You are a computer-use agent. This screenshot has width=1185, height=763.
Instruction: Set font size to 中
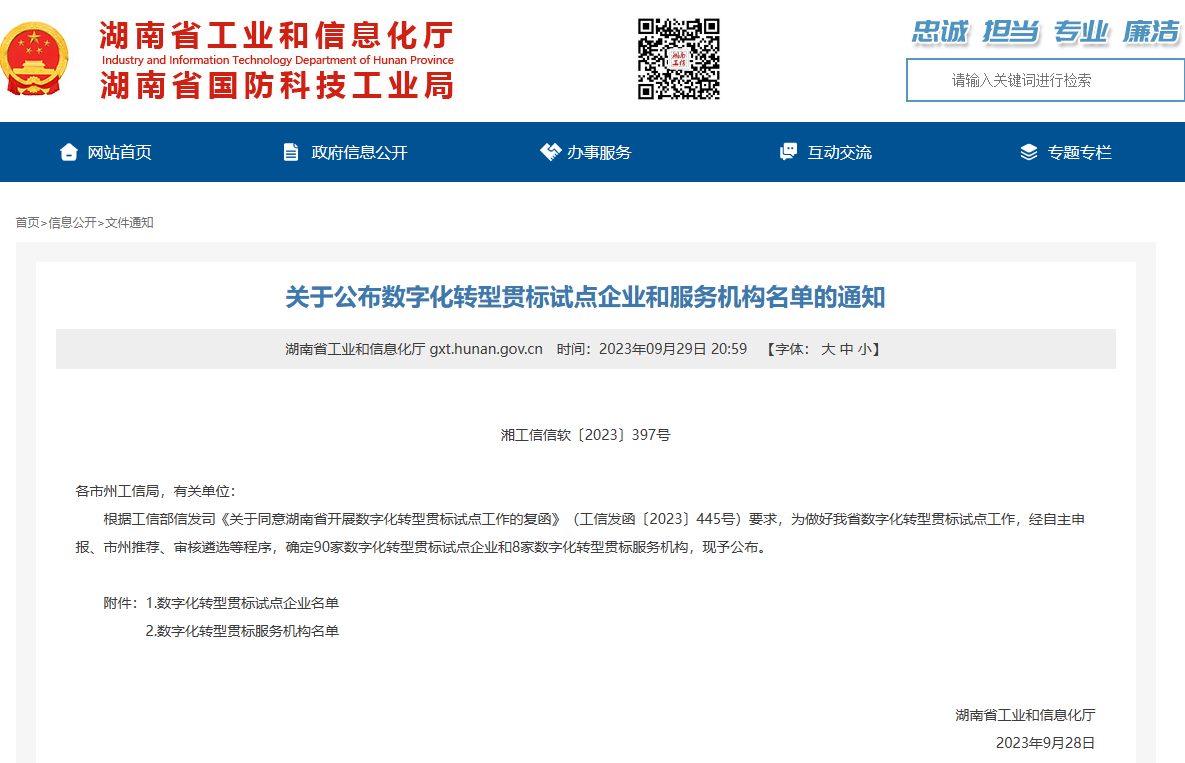[846, 349]
